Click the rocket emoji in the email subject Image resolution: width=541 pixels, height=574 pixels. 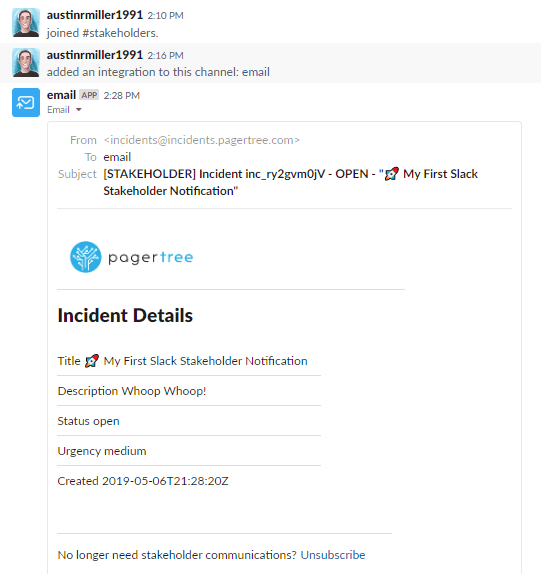[392, 174]
